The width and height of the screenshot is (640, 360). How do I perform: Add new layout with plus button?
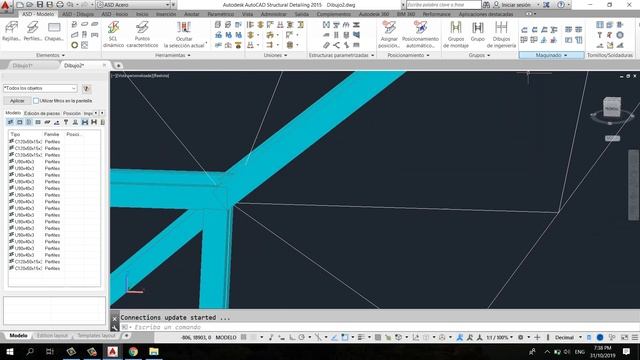click(127, 336)
